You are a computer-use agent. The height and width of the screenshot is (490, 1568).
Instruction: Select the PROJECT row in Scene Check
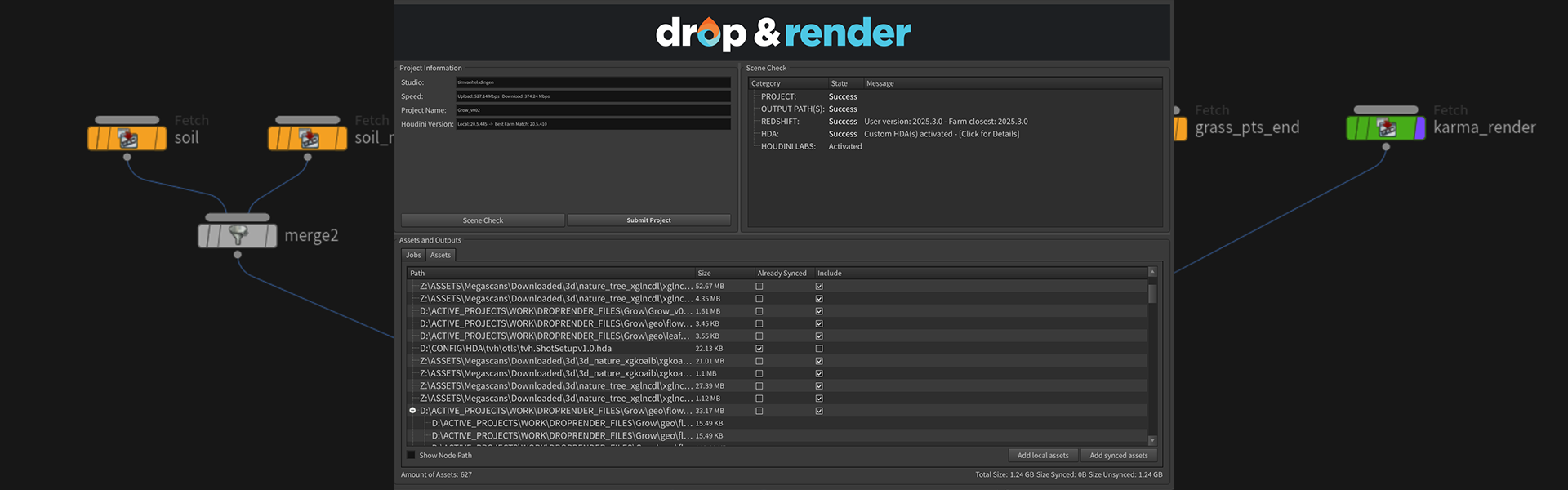pos(955,96)
